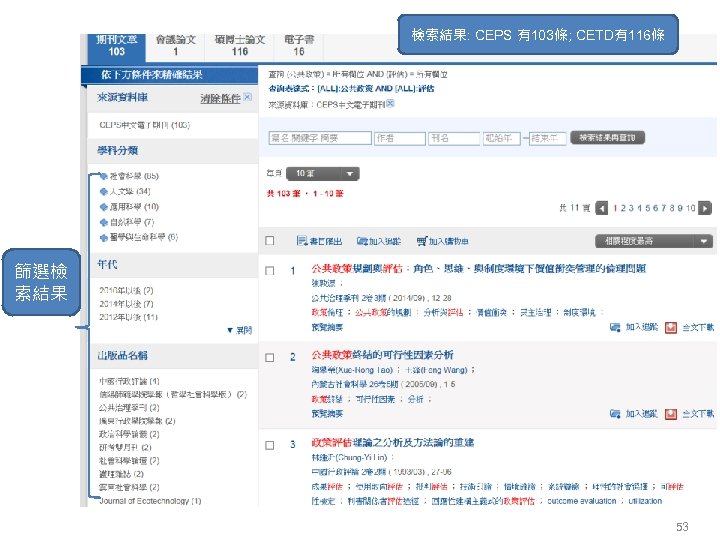Filter by publication 政治科學論叢 (2)

click(129, 434)
